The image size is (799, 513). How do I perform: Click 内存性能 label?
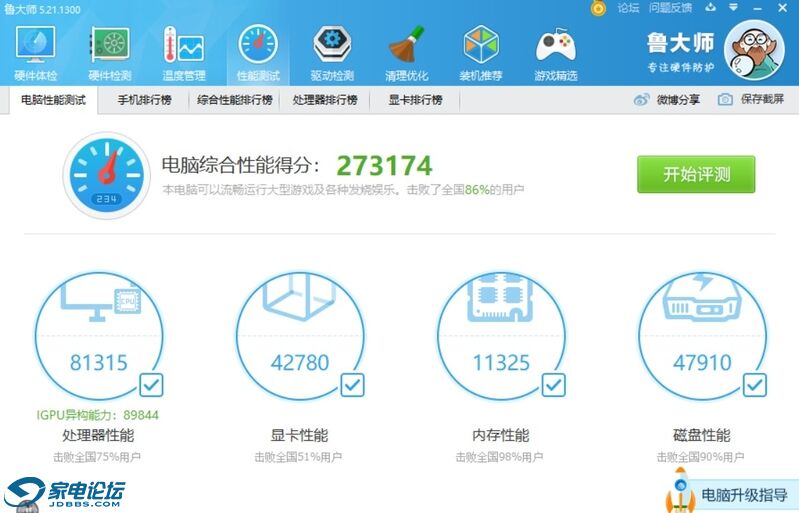[x=500, y=435]
